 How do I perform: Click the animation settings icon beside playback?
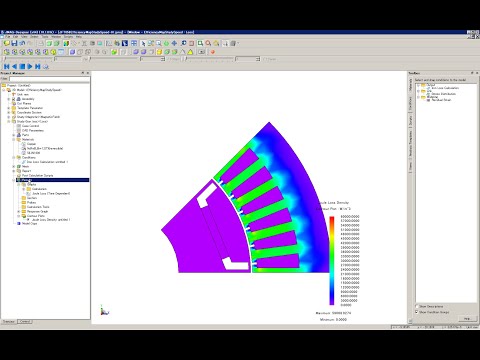click(45, 66)
